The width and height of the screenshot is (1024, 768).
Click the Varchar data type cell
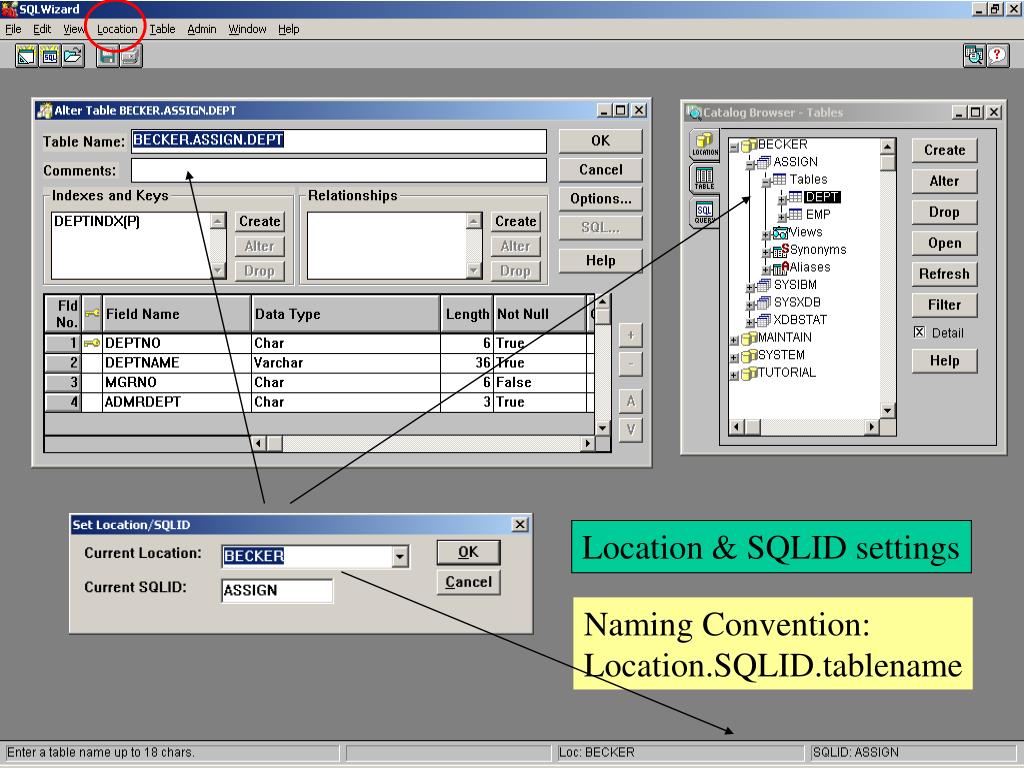[x=345, y=363]
